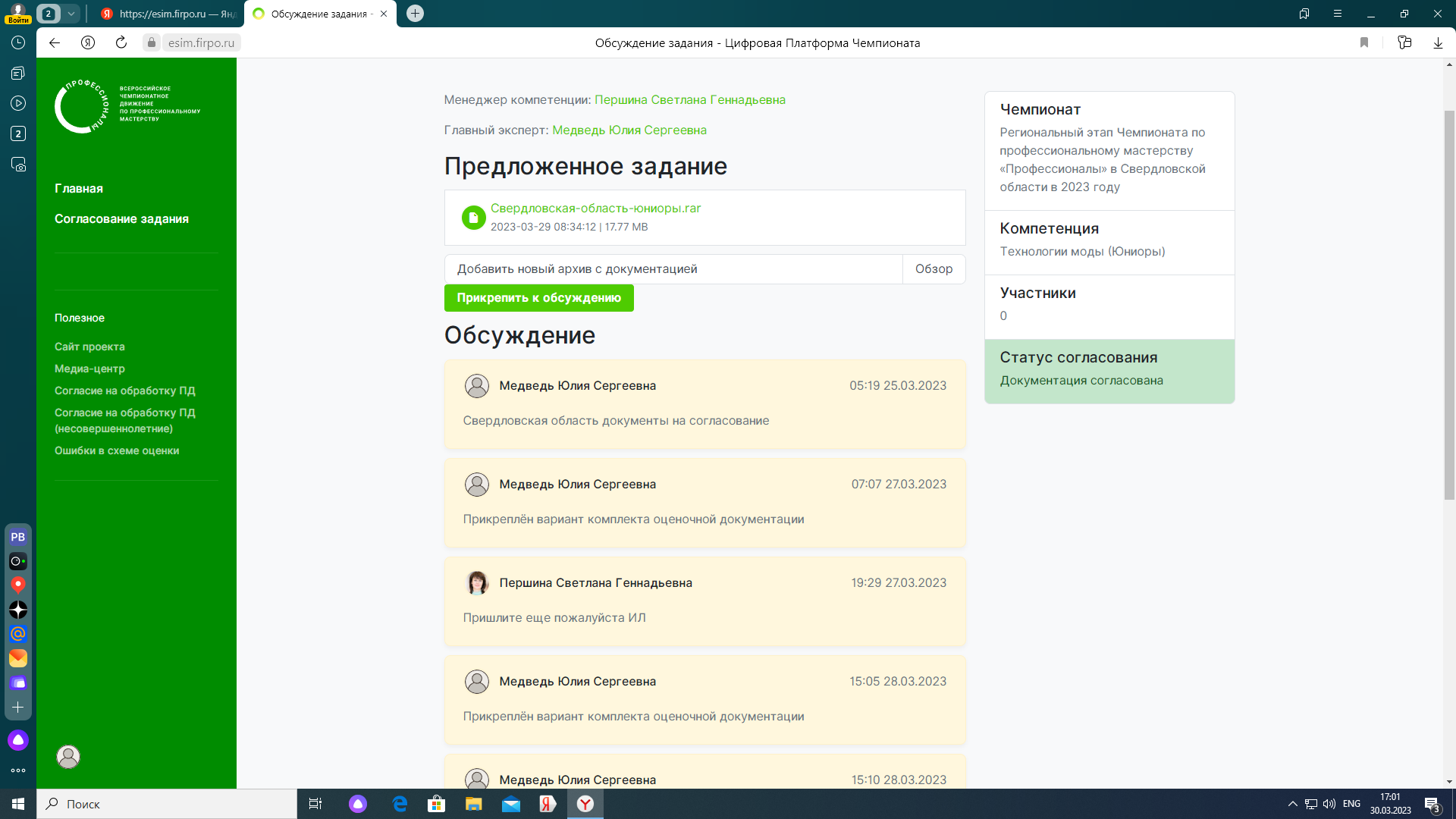The height and width of the screenshot is (819, 1456).
Task: Click the green file icon of the attached archive
Action: [x=473, y=218]
